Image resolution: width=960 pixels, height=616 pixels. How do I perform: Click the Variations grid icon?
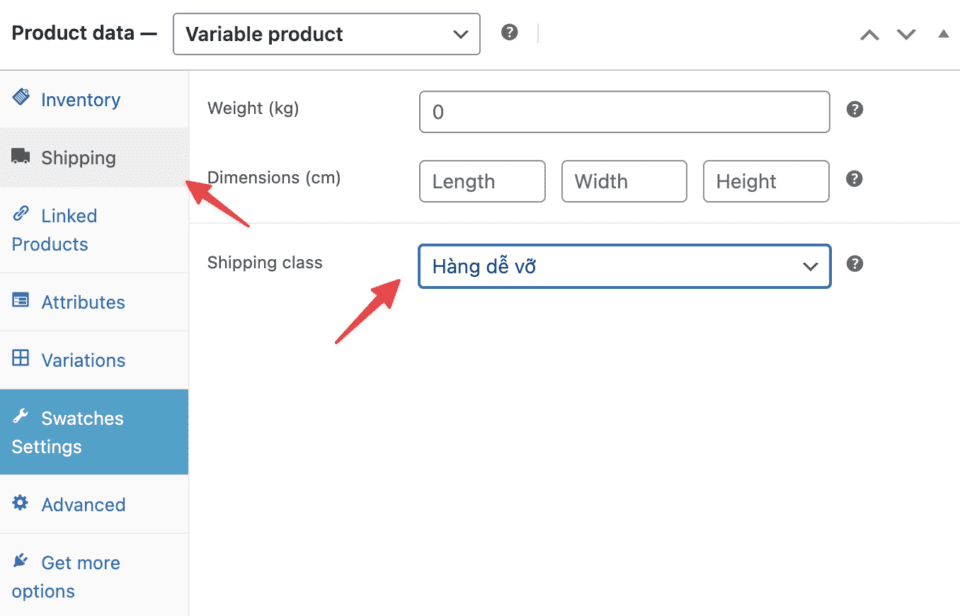coord(20,359)
